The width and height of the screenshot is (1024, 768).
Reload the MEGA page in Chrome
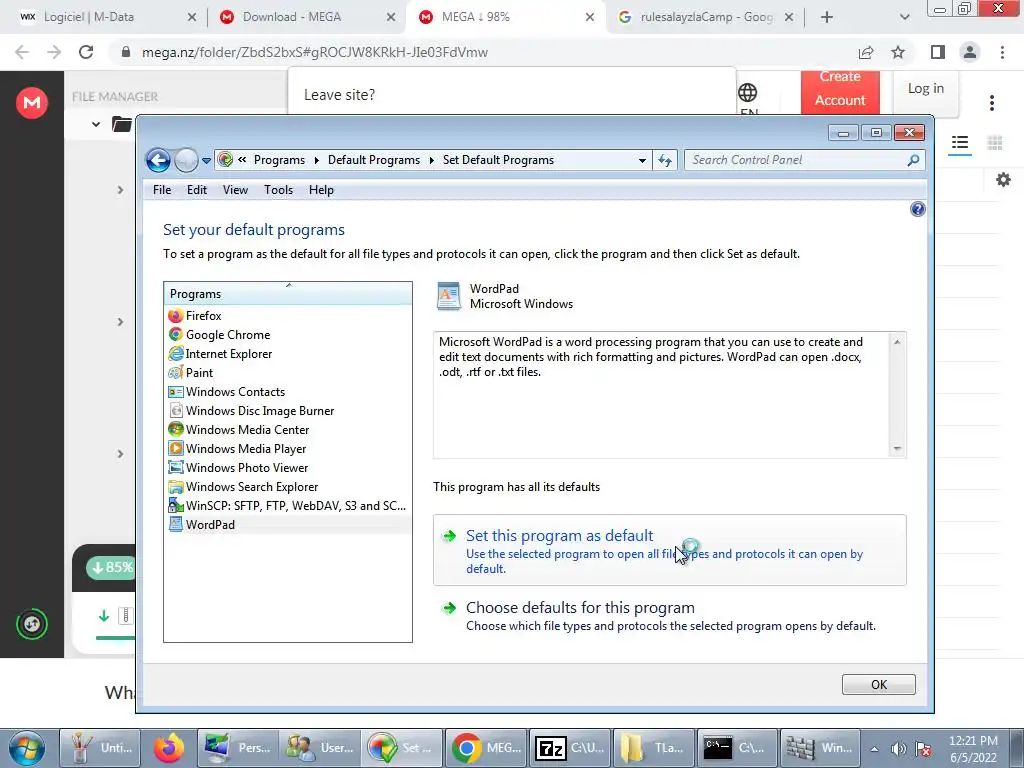[x=86, y=52]
